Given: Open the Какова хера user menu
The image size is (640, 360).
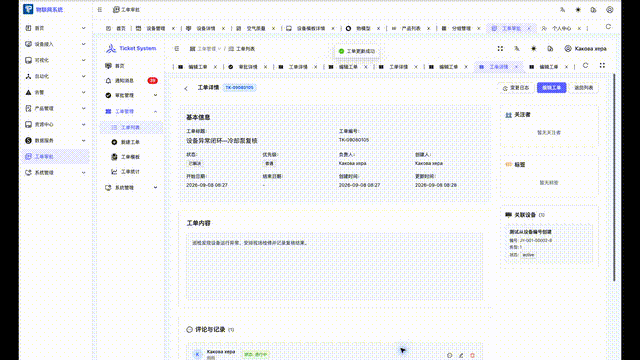Looking at the screenshot, I should (x=585, y=49).
